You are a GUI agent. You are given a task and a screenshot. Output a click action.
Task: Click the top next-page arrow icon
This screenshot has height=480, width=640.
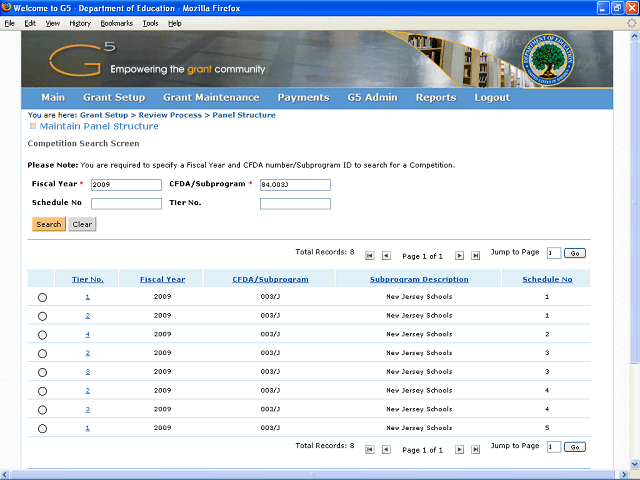(460, 255)
